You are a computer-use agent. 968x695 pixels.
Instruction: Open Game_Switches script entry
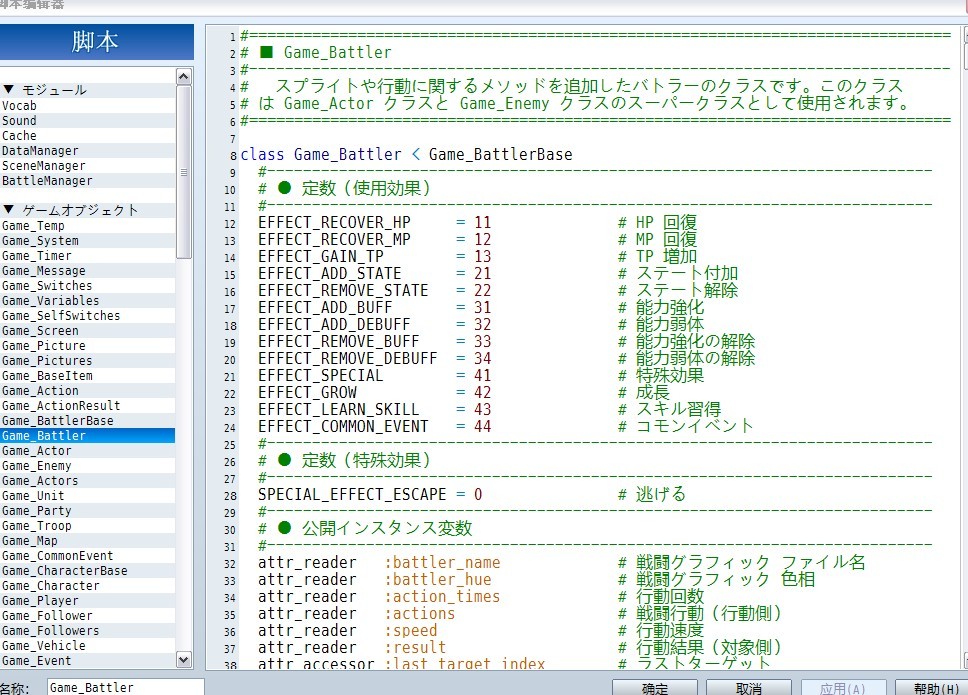point(88,286)
